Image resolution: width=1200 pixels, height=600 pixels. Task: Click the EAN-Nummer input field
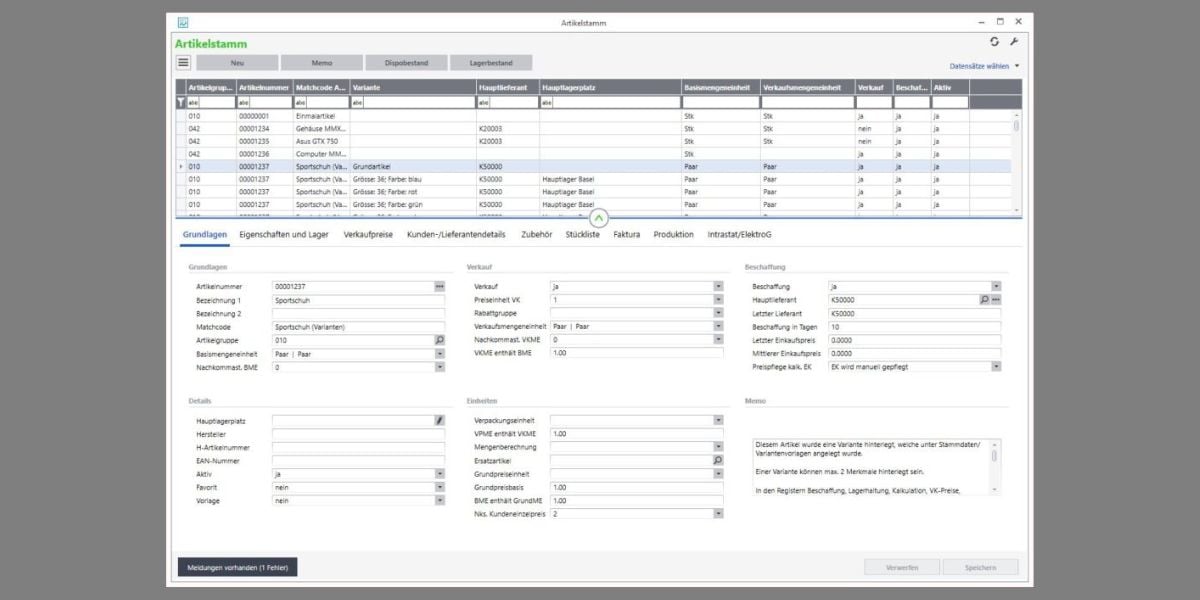point(358,460)
